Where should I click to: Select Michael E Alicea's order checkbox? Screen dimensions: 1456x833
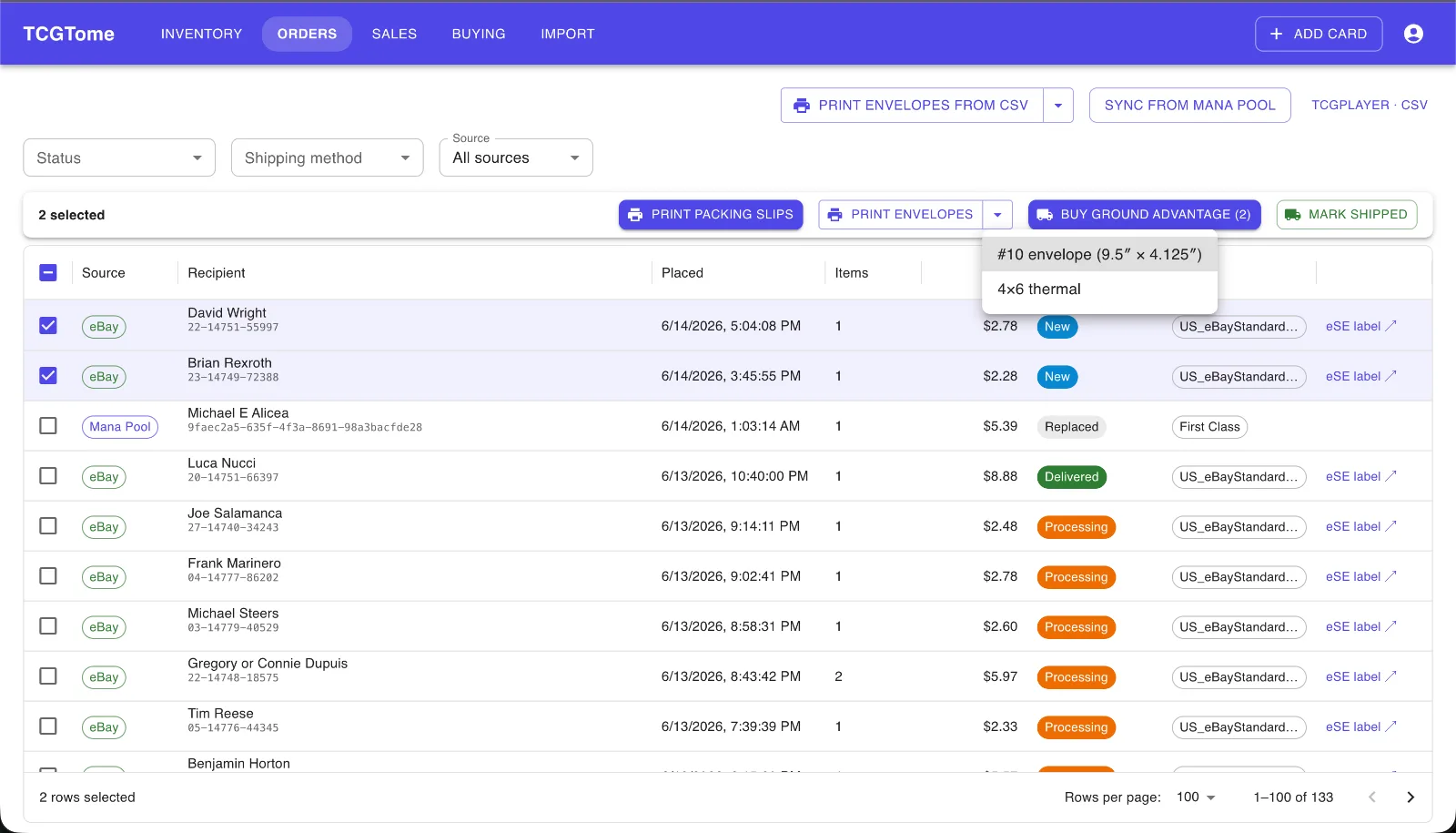click(x=48, y=426)
